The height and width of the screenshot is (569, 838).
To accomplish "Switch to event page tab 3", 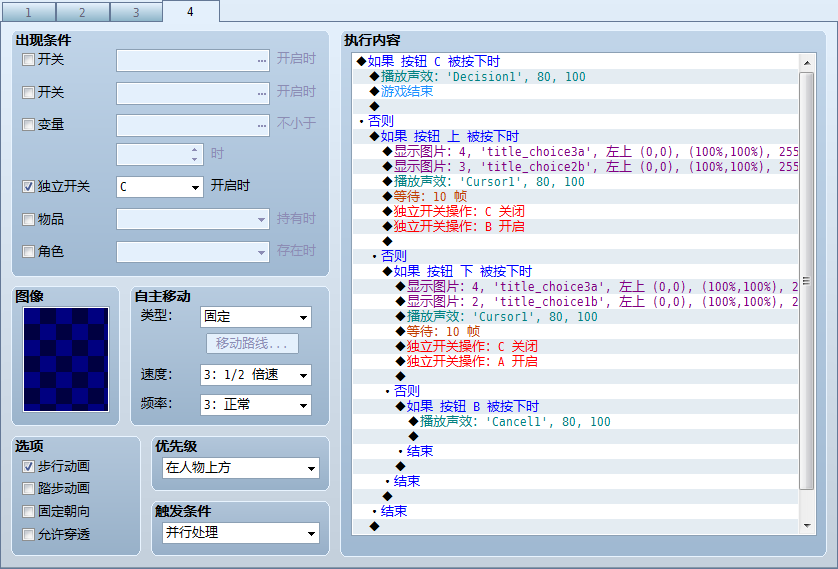I will click(136, 12).
